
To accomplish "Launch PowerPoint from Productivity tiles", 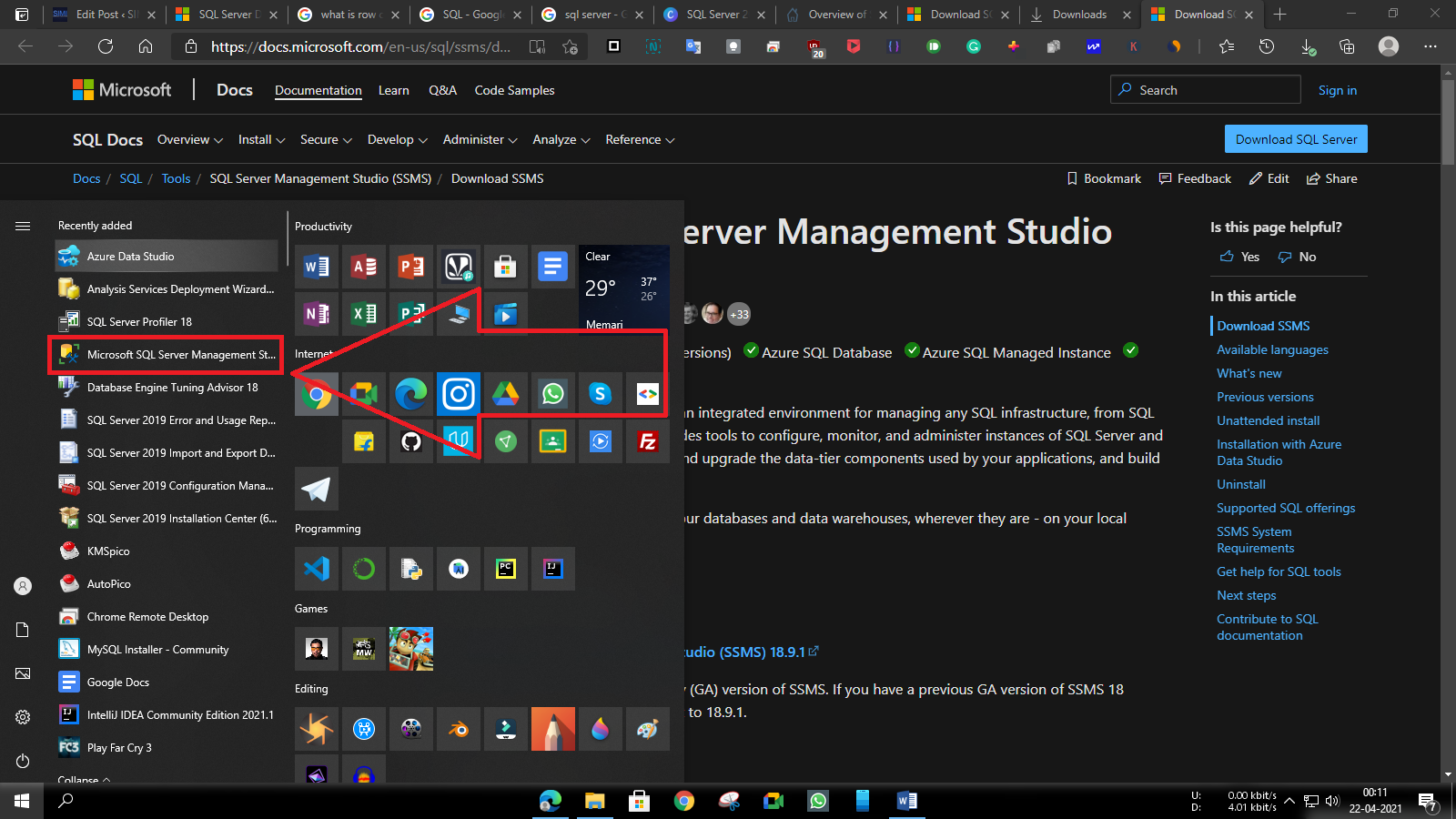I will pyautogui.click(x=411, y=267).
